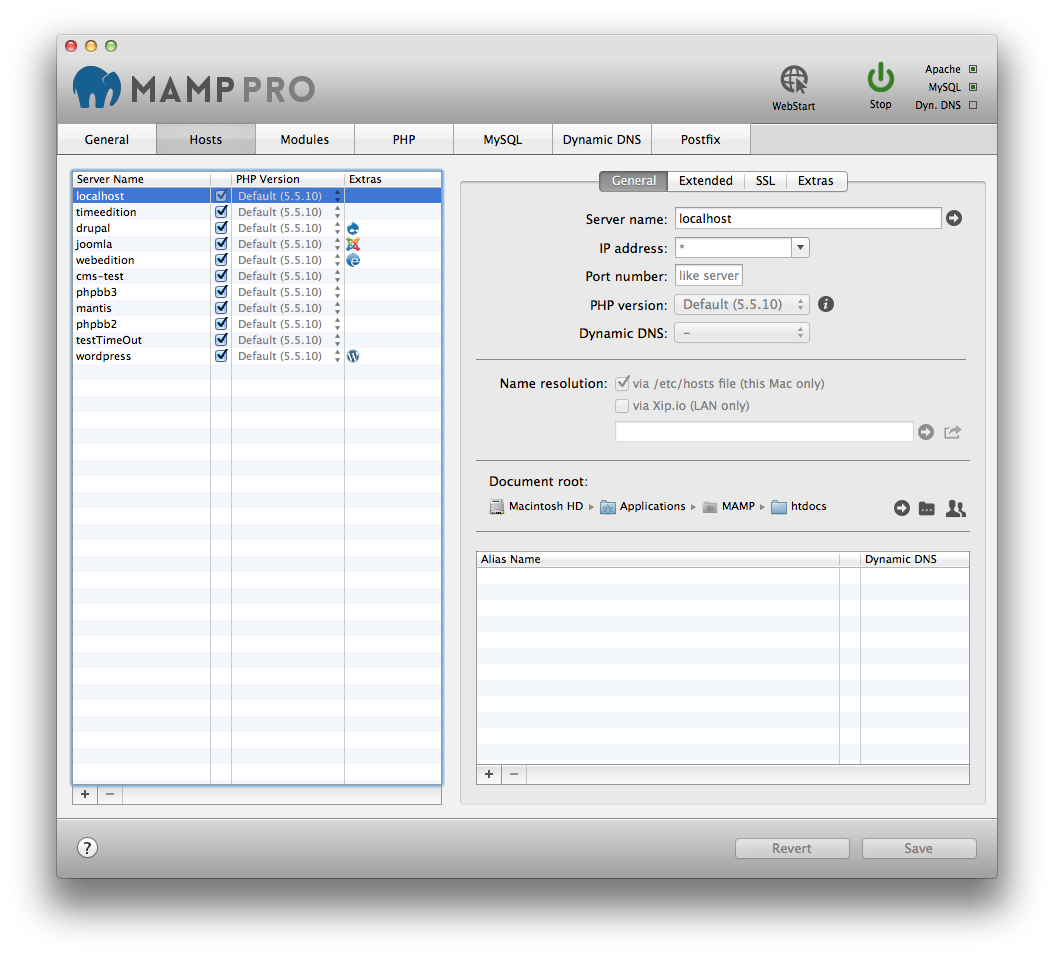Sort by Server Name column header
The height and width of the screenshot is (957, 1054).
(x=141, y=179)
